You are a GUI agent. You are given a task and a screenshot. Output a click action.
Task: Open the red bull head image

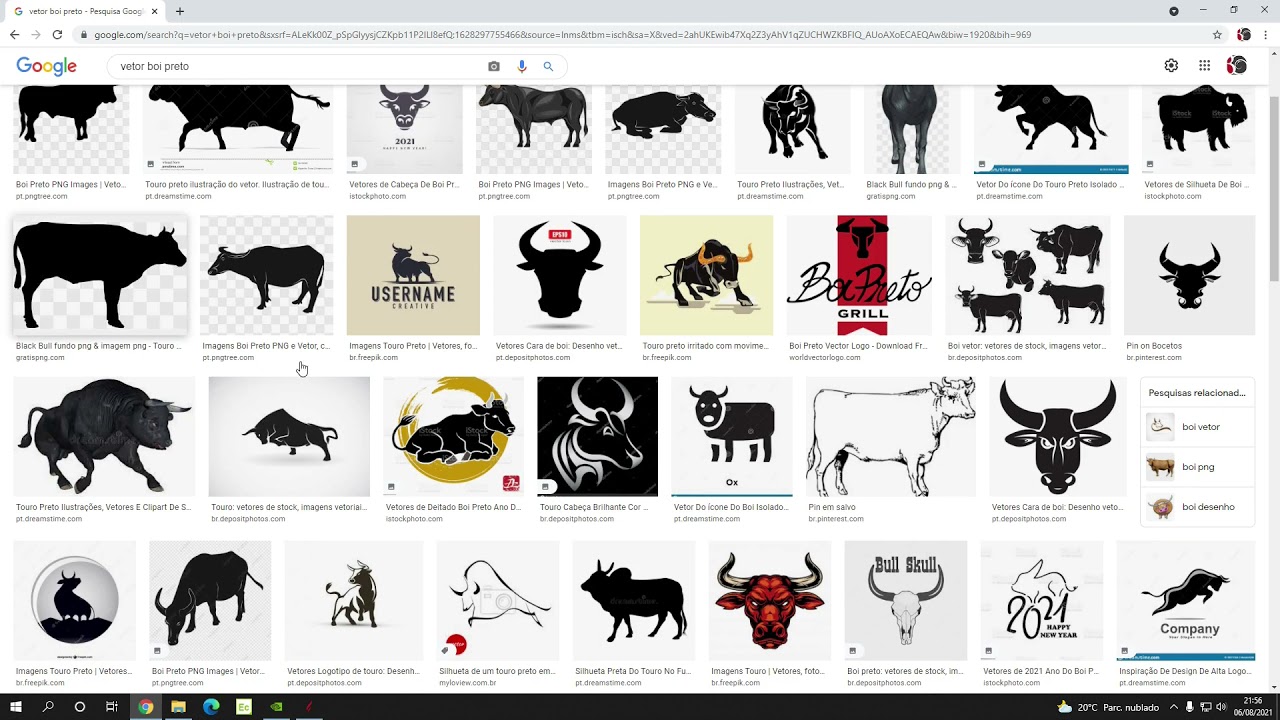pos(770,601)
